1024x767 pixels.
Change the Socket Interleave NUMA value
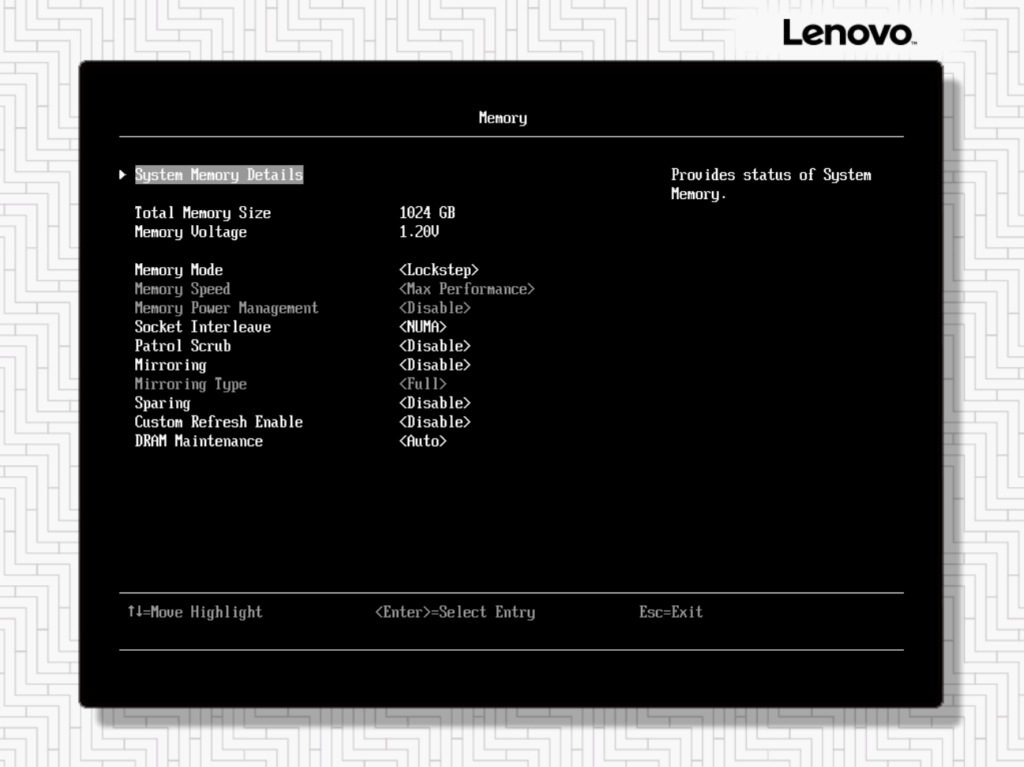click(422, 327)
